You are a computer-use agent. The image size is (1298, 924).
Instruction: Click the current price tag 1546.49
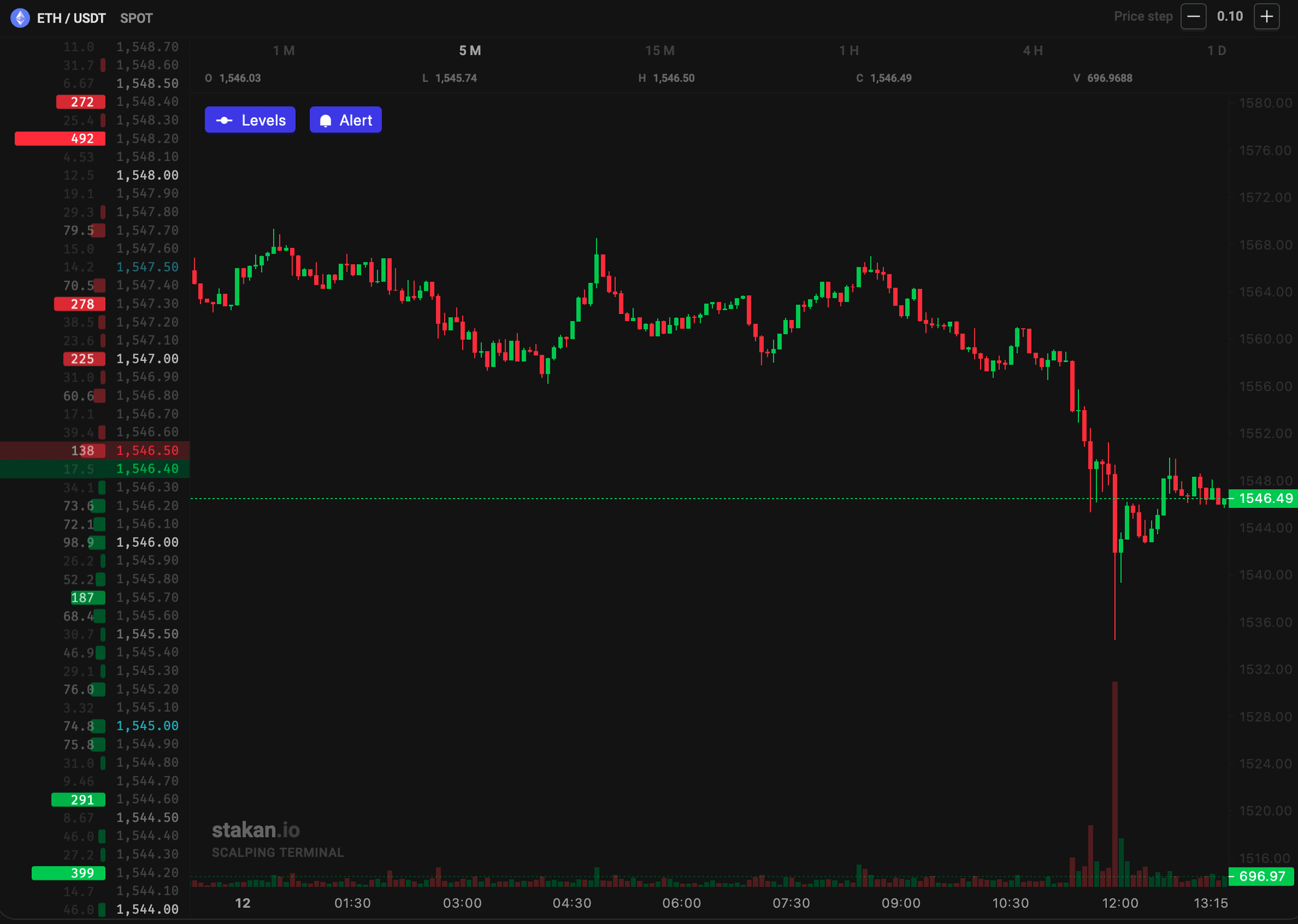(x=1263, y=498)
